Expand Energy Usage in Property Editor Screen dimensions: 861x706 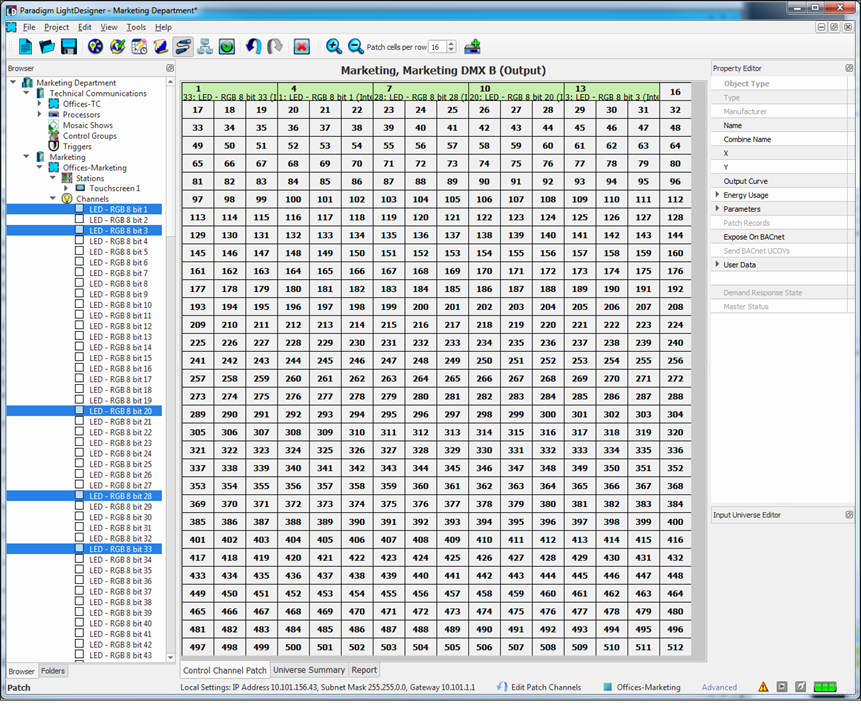point(717,195)
